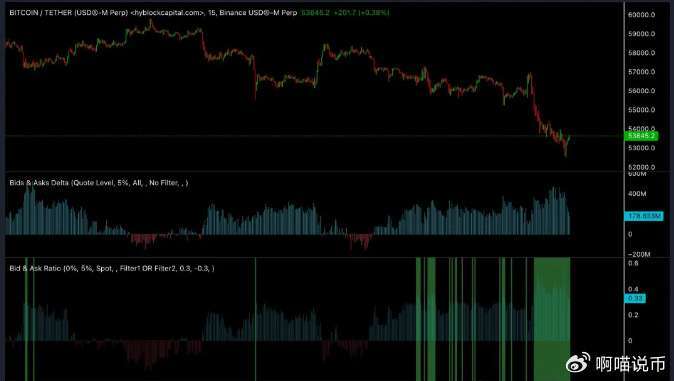This screenshot has height=381, width=674.
Task: Click the 57000.0 price axis label
Action: [641, 72]
